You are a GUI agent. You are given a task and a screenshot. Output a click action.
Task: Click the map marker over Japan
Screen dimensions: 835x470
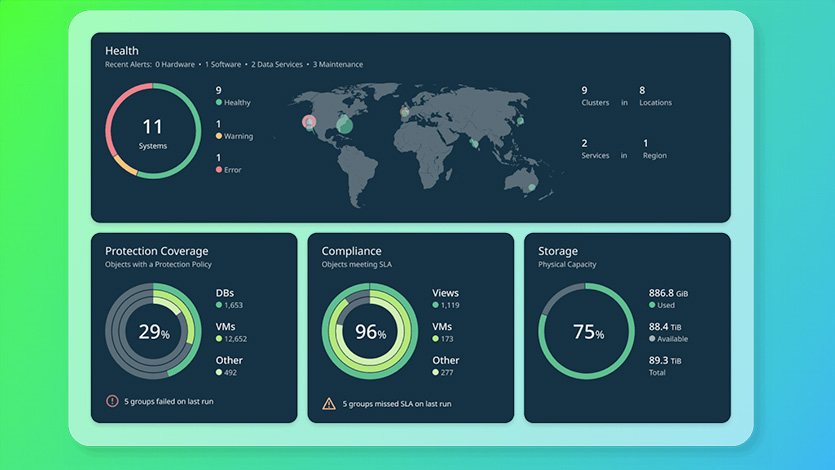tap(520, 121)
